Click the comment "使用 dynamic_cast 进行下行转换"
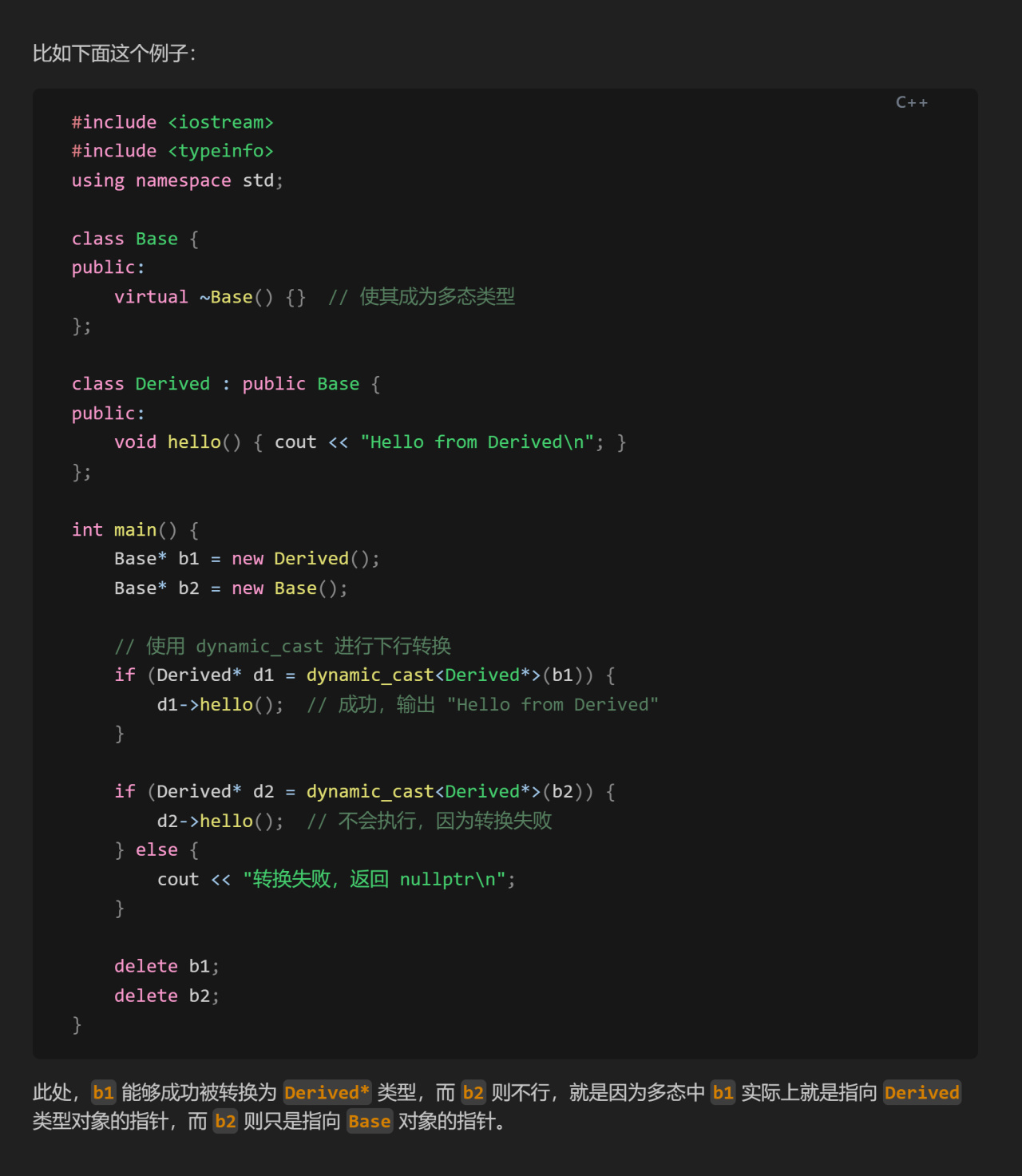 point(283,646)
